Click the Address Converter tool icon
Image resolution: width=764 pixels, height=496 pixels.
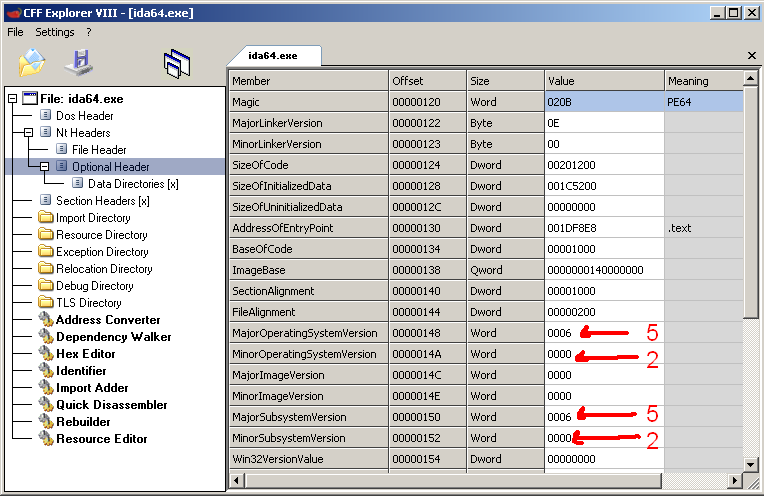[x=46, y=320]
